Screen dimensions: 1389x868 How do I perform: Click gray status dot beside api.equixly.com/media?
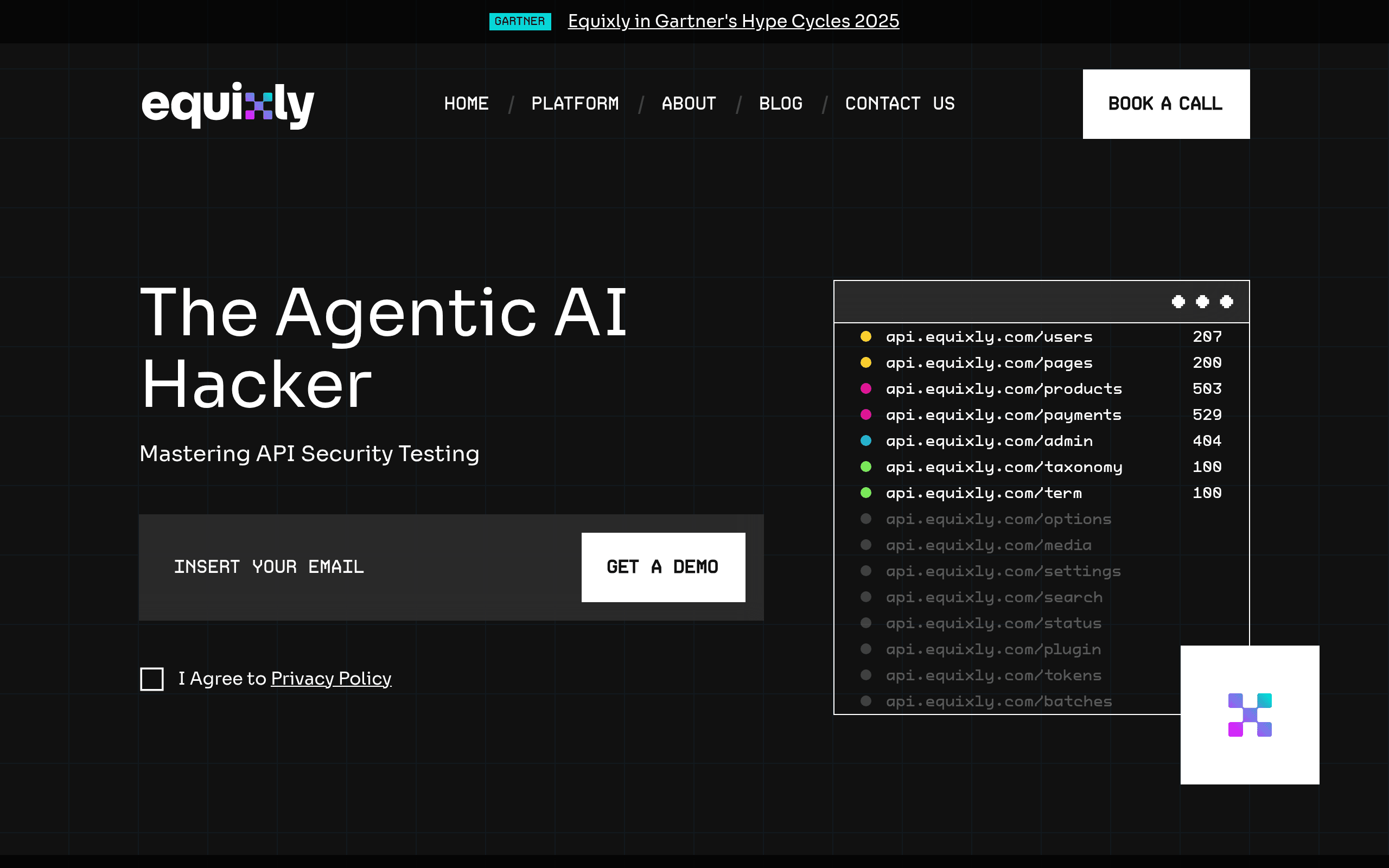tap(865, 545)
